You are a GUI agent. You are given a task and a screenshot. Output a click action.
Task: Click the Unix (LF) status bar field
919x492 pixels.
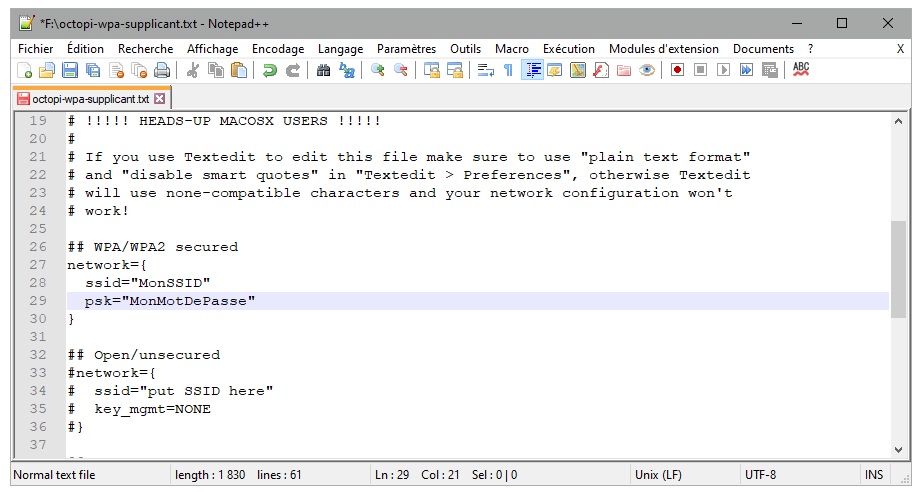coord(658,475)
